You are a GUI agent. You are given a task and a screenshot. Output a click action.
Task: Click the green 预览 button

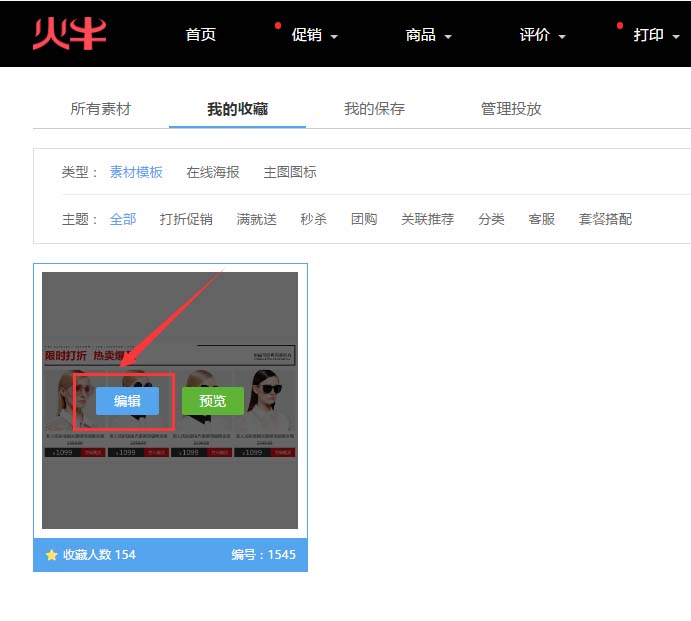tap(213, 401)
